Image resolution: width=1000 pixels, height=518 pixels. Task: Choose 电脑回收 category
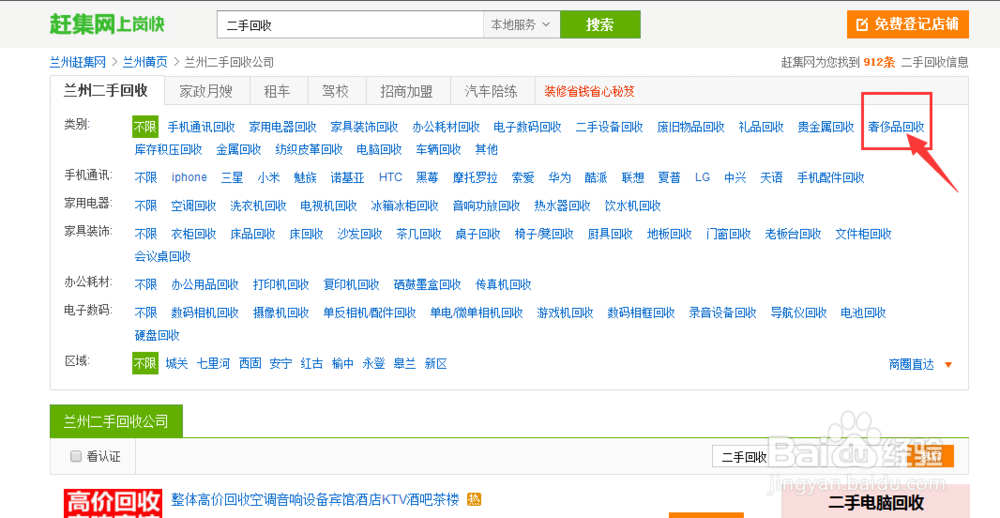379,150
